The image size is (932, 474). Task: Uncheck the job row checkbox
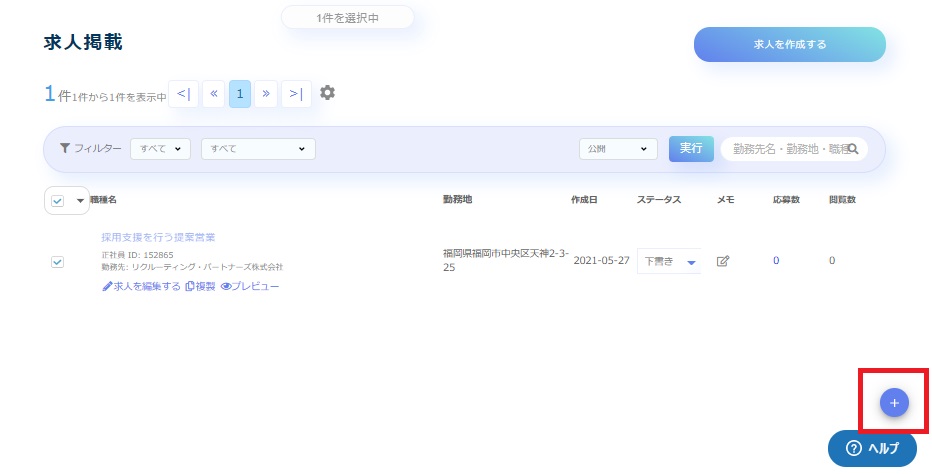[57, 262]
